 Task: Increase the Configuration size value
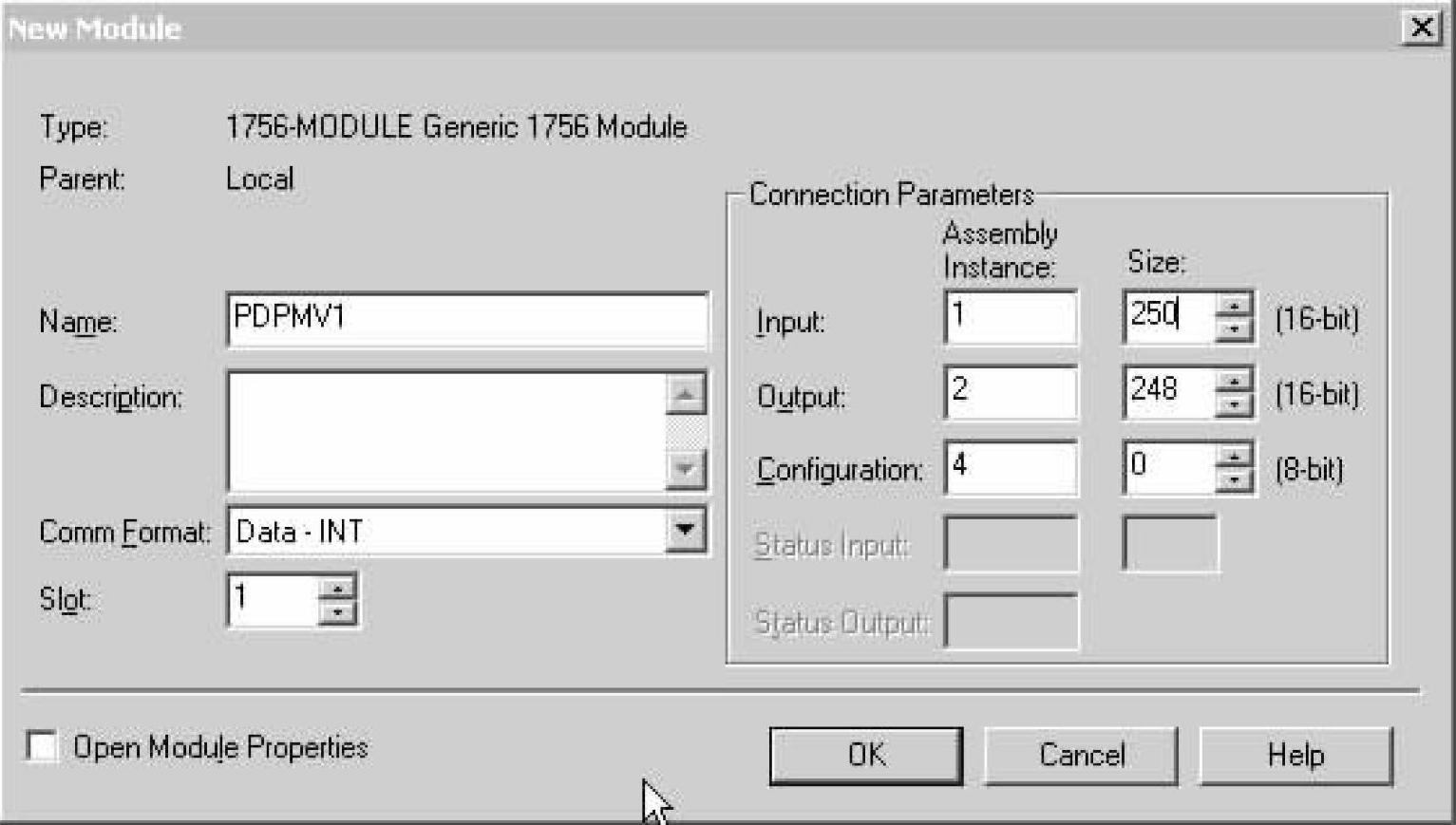pos(1234,458)
